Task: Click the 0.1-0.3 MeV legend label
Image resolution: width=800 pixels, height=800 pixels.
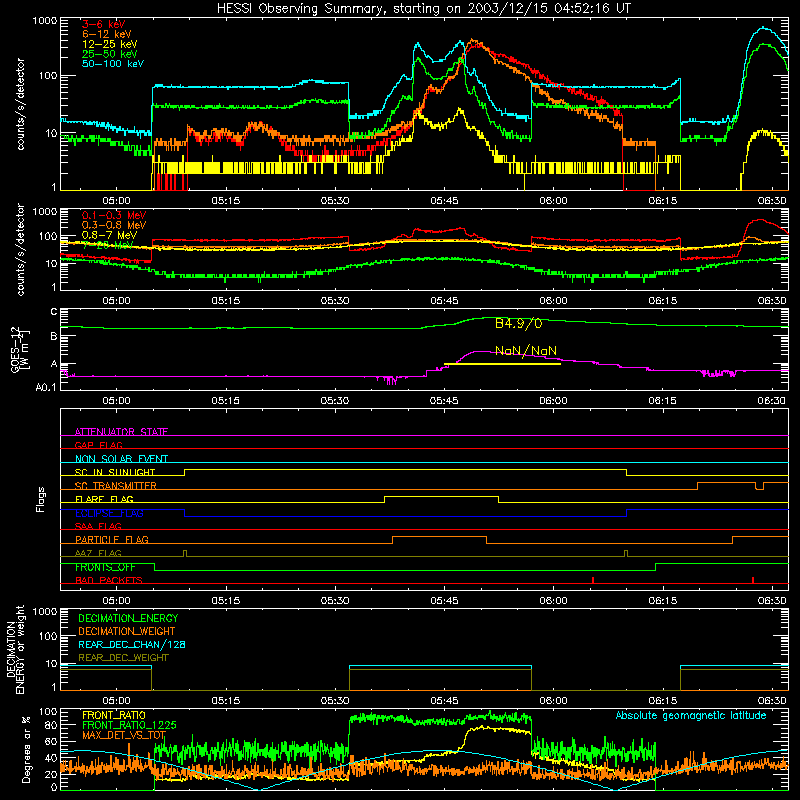Action: 114,215
